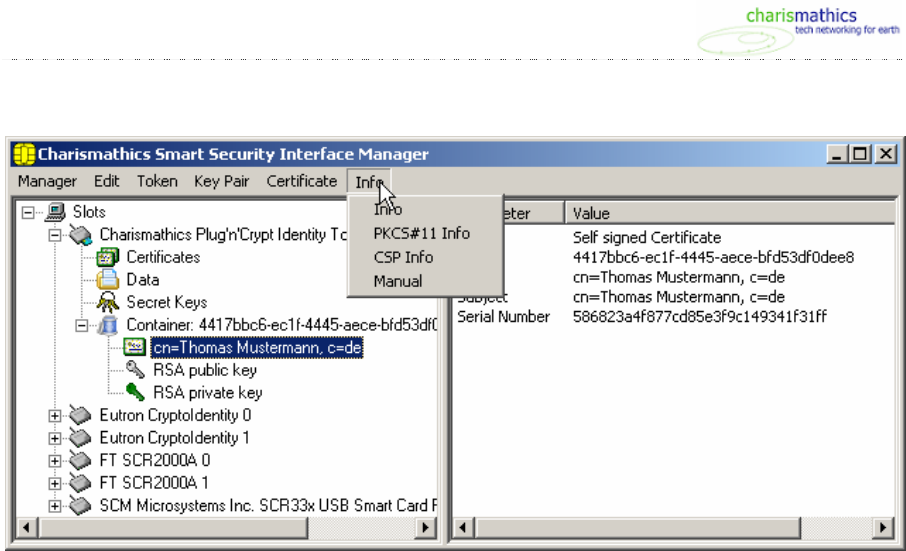Collapse the Charismathics Plug'n'Crypt token node

(54, 235)
